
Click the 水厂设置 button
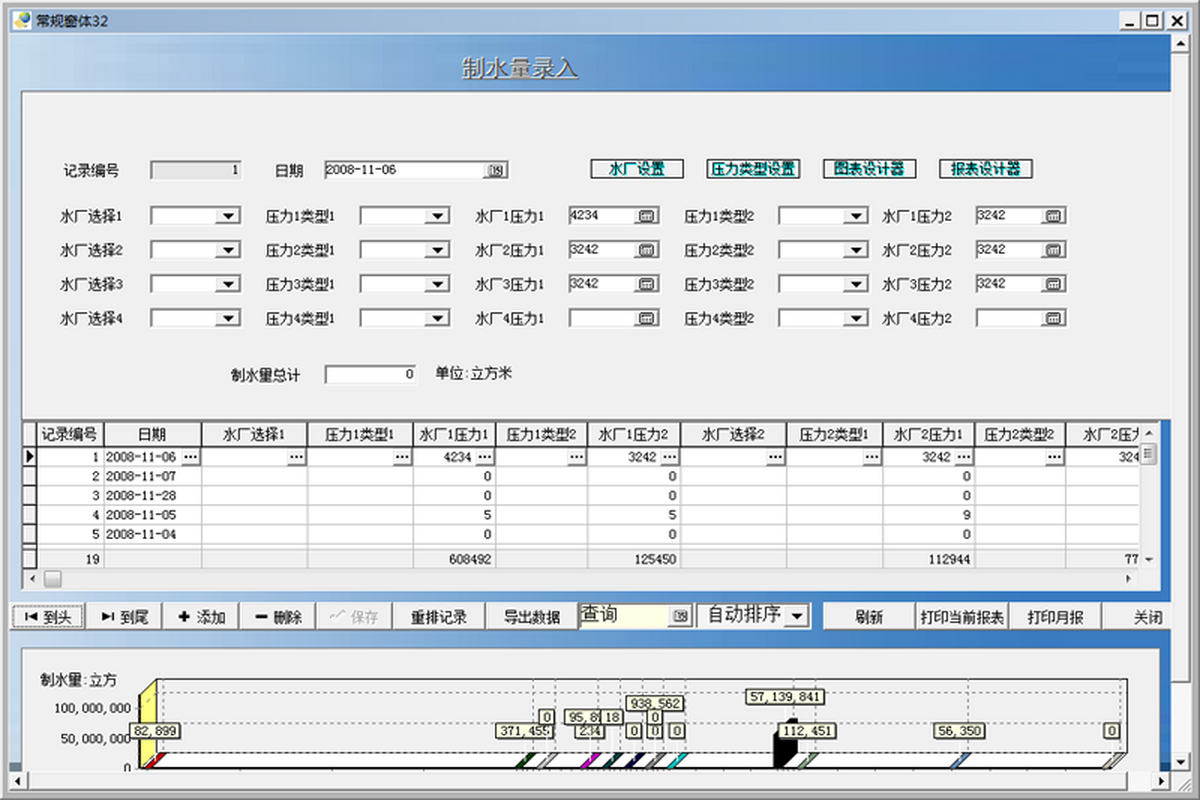[637, 169]
